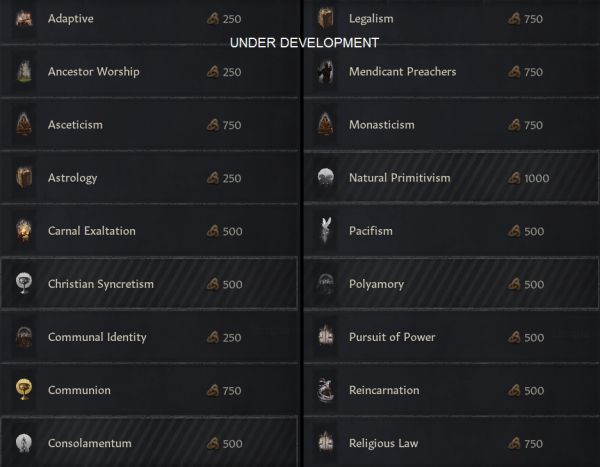Click the Carnal Exaltation flame icon
The height and width of the screenshot is (467, 600).
point(24,230)
